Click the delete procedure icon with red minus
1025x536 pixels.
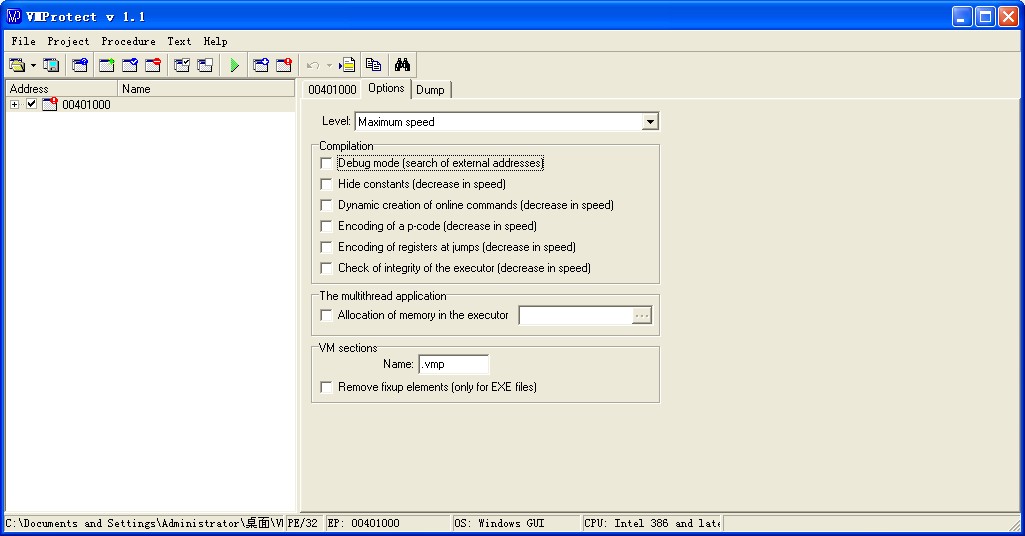pos(153,65)
